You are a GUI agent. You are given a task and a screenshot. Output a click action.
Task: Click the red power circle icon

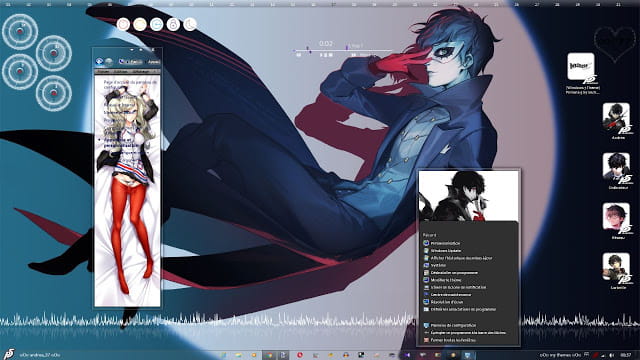click(123, 24)
